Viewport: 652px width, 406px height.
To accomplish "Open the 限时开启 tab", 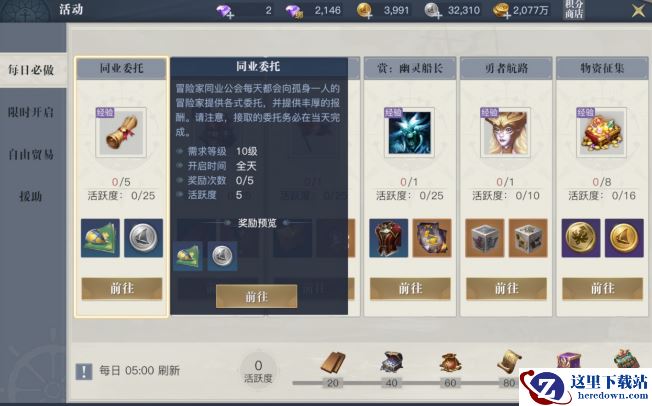I will point(31,112).
